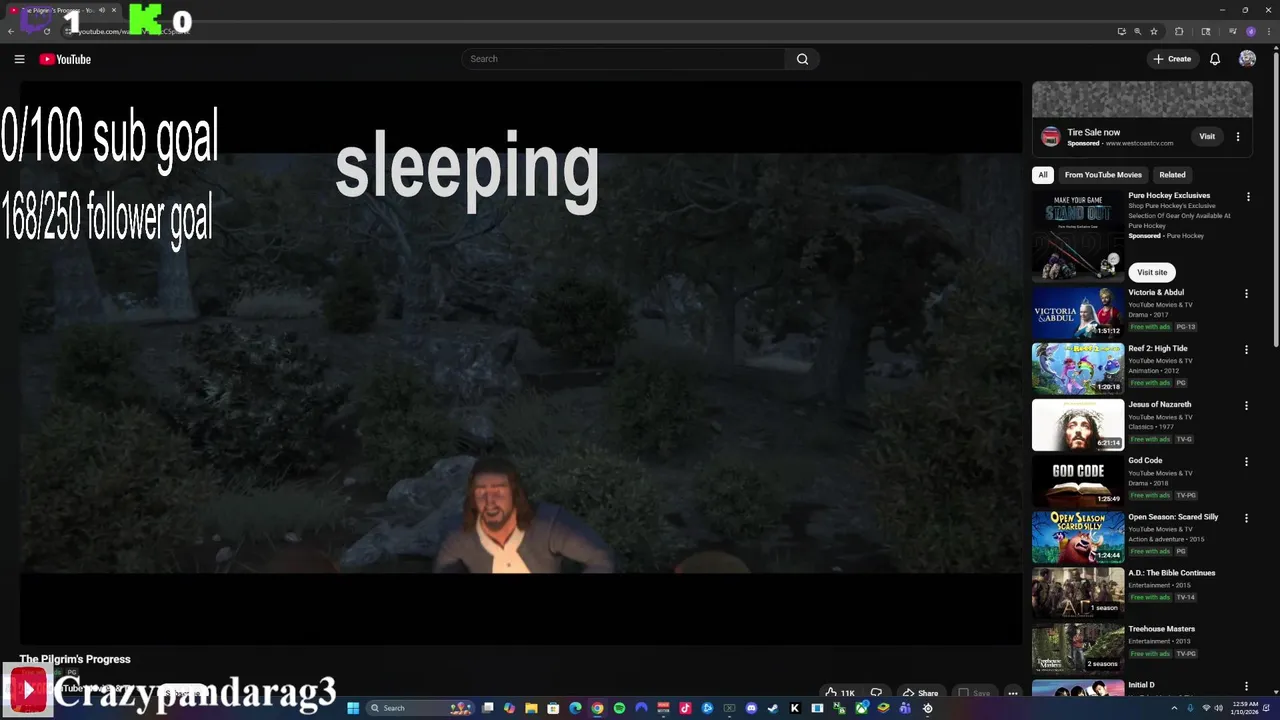Click the browser reload button
The image size is (1280, 720).
point(47,31)
